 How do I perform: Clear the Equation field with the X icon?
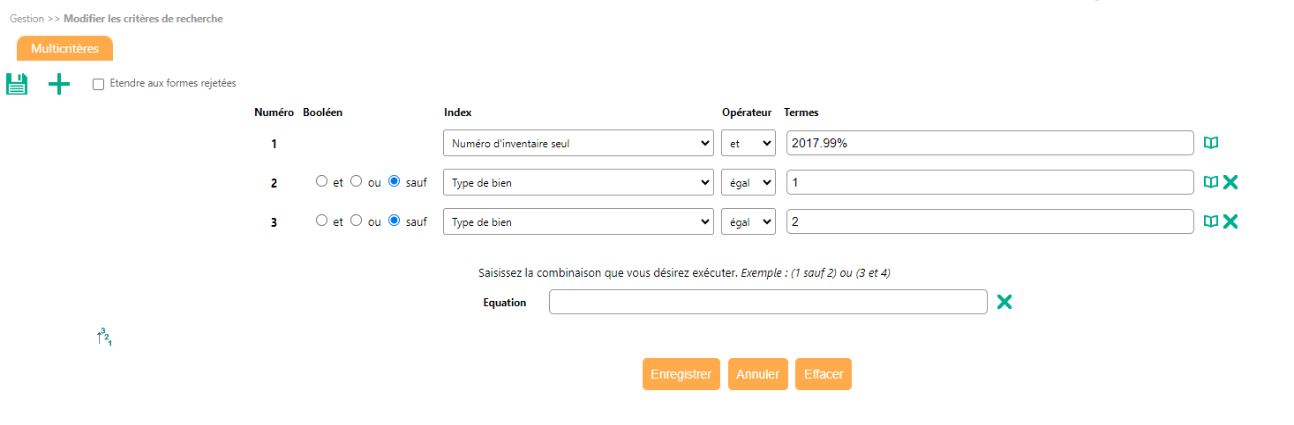[1004, 302]
